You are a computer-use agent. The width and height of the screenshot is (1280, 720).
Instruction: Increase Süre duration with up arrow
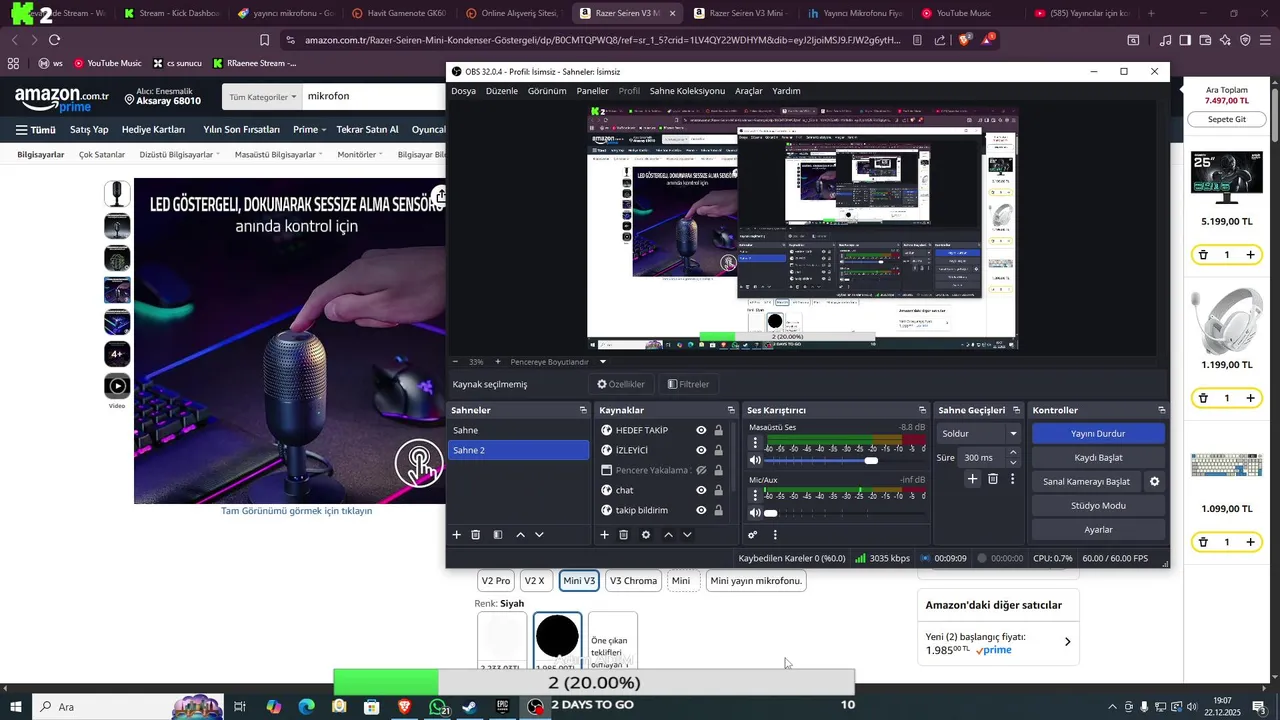tap(1013, 452)
